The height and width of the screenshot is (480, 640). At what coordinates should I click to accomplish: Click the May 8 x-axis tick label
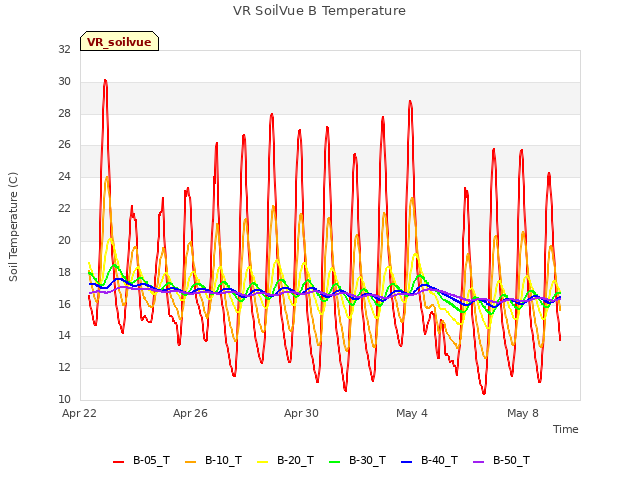point(523,413)
